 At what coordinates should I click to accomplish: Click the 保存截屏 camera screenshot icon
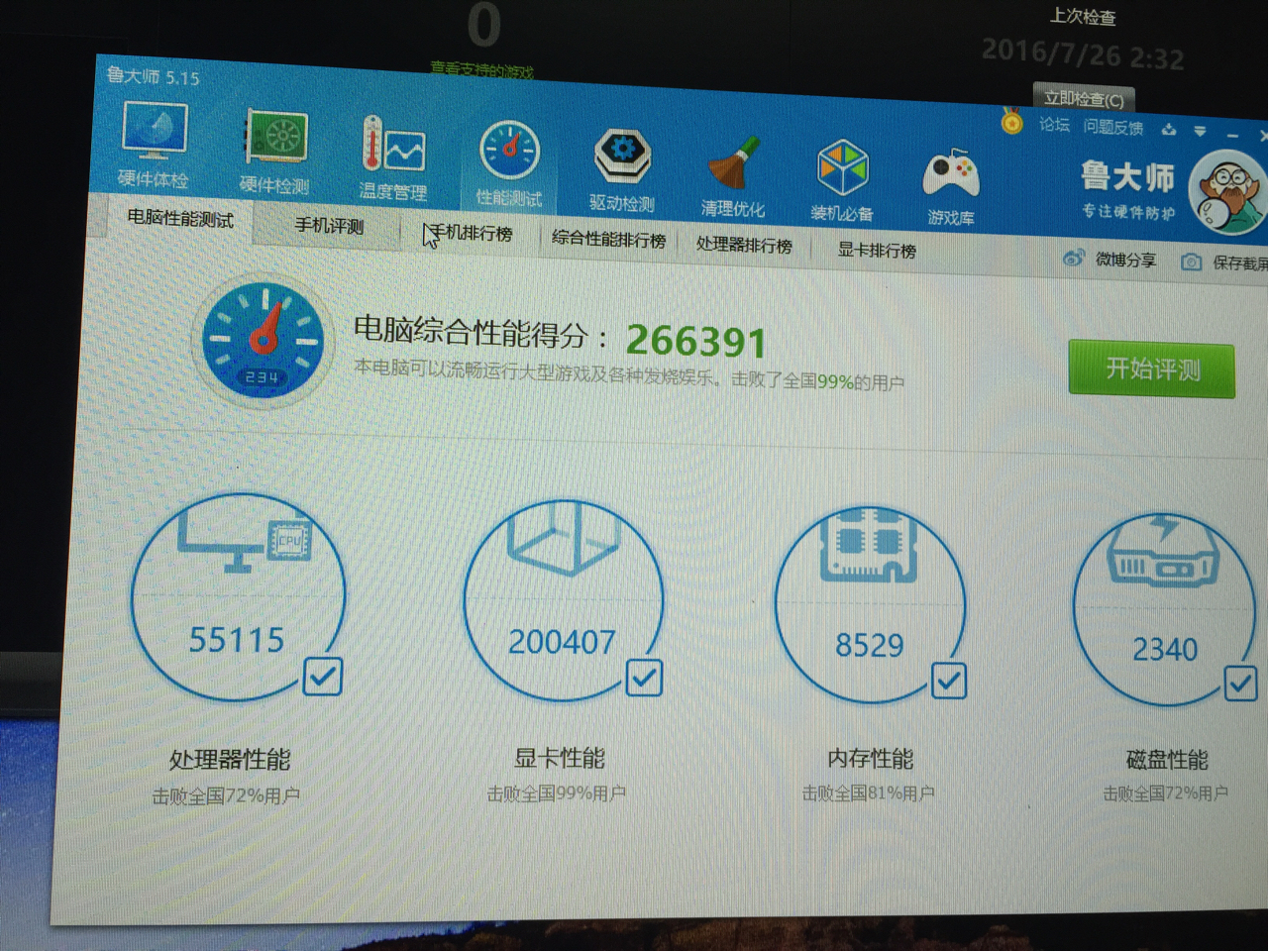tap(1192, 262)
